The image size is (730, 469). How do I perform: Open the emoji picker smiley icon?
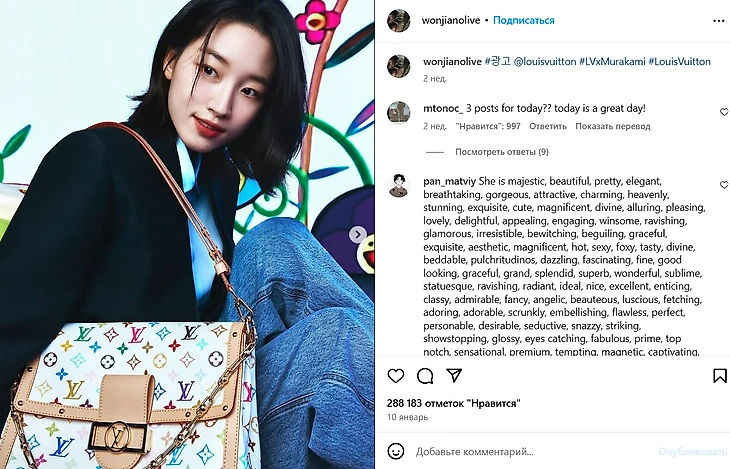[396, 451]
